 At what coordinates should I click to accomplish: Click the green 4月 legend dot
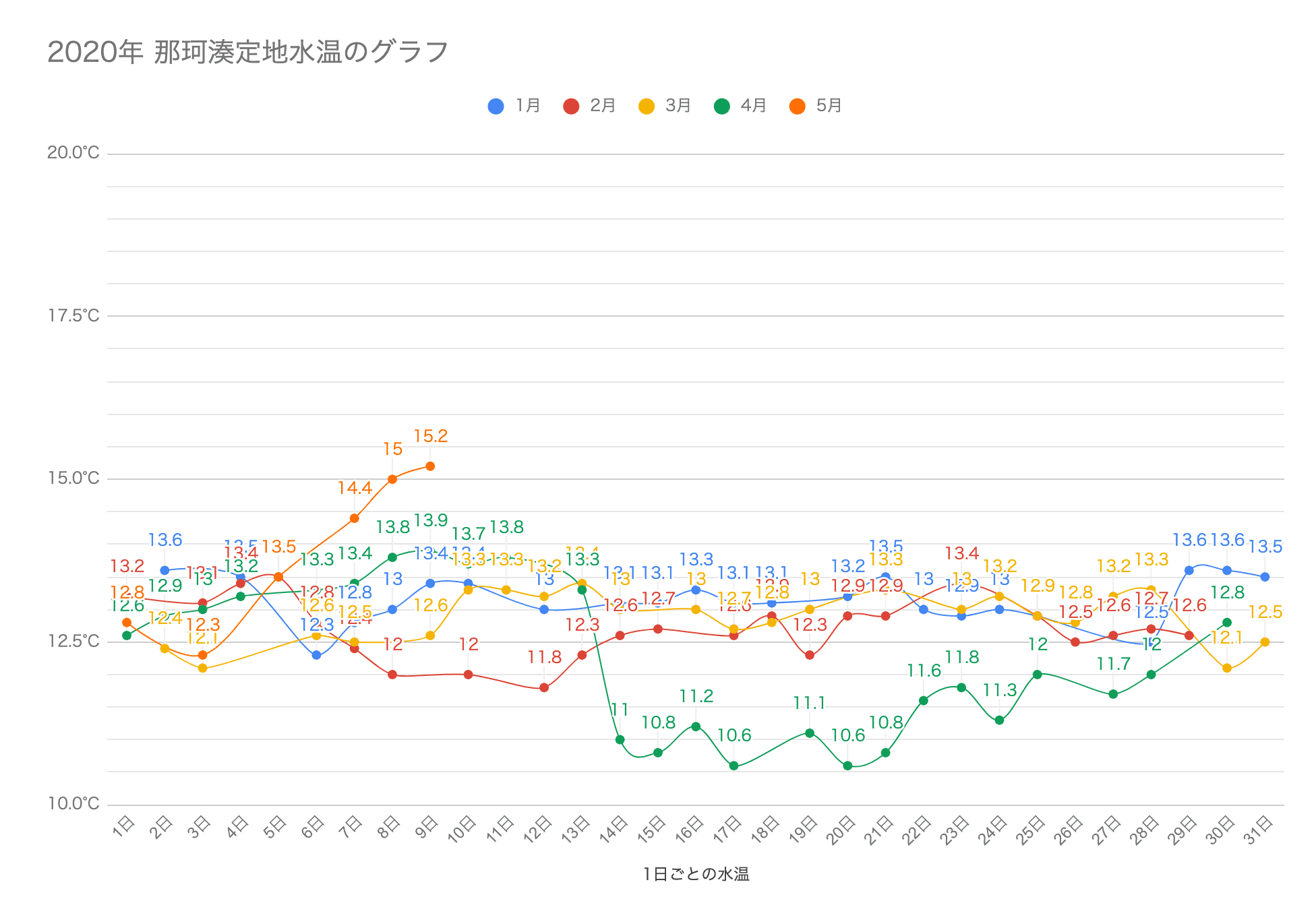pos(722,106)
